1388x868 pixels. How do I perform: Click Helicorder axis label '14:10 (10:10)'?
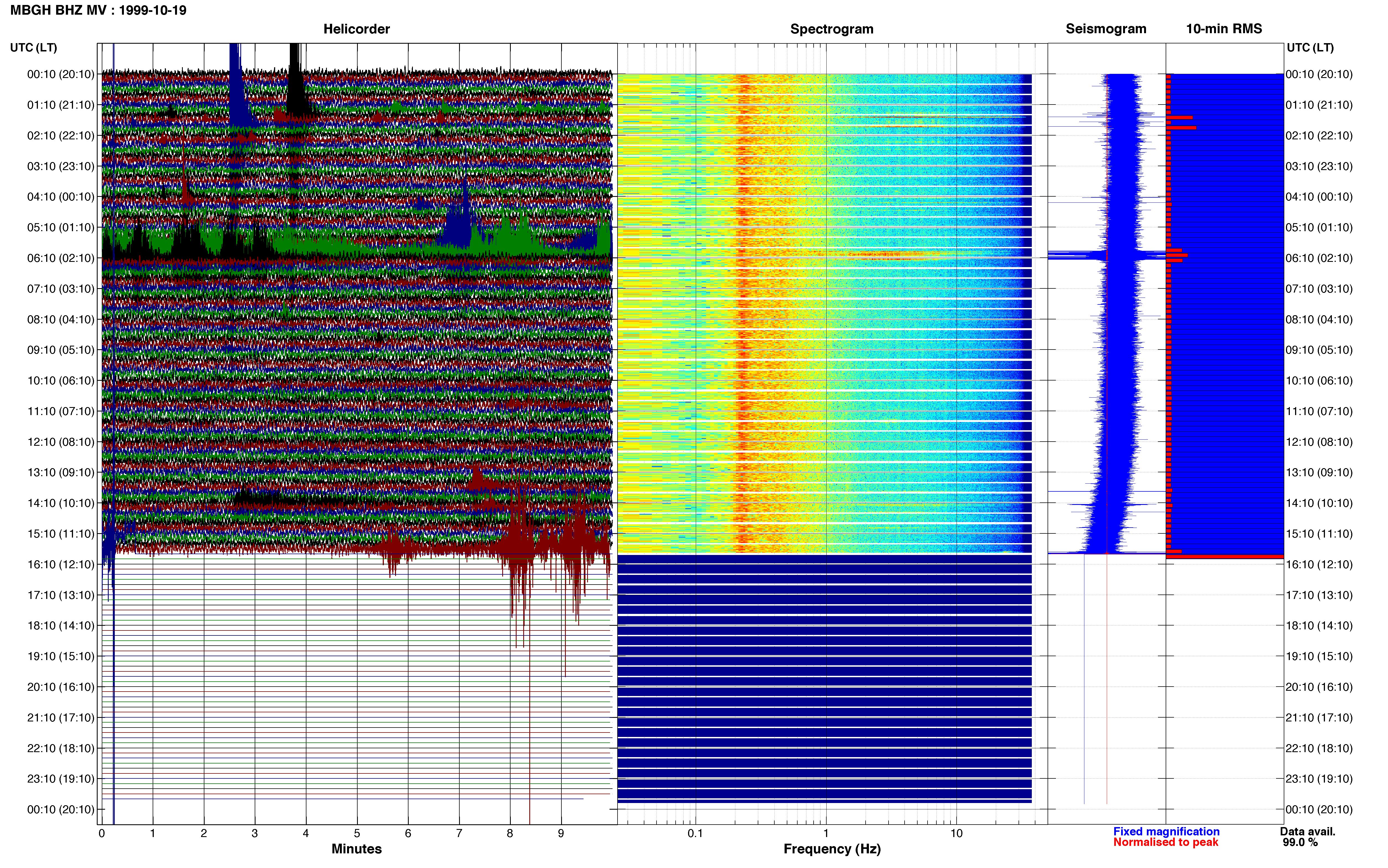[61, 504]
